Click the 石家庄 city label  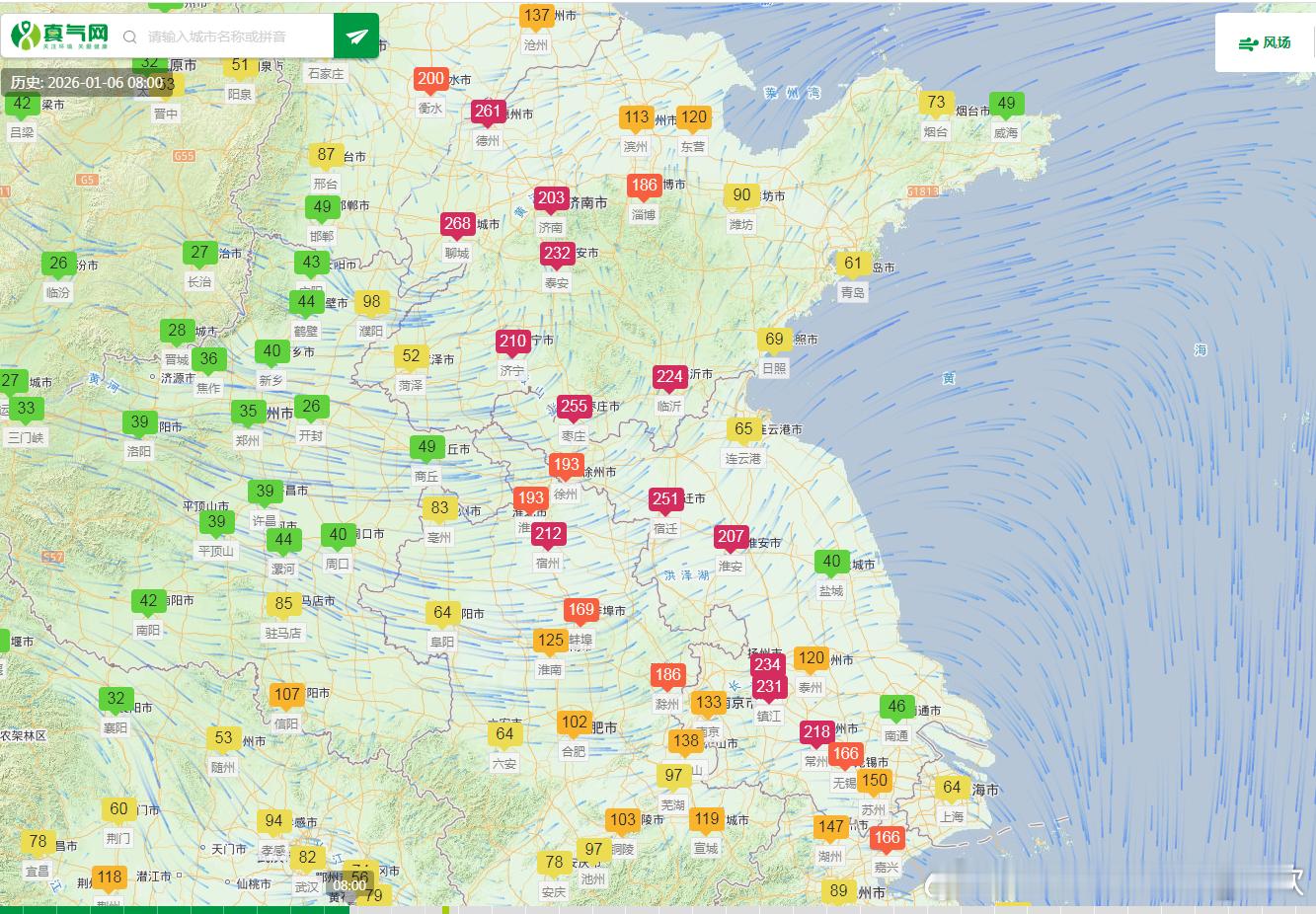click(326, 74)
